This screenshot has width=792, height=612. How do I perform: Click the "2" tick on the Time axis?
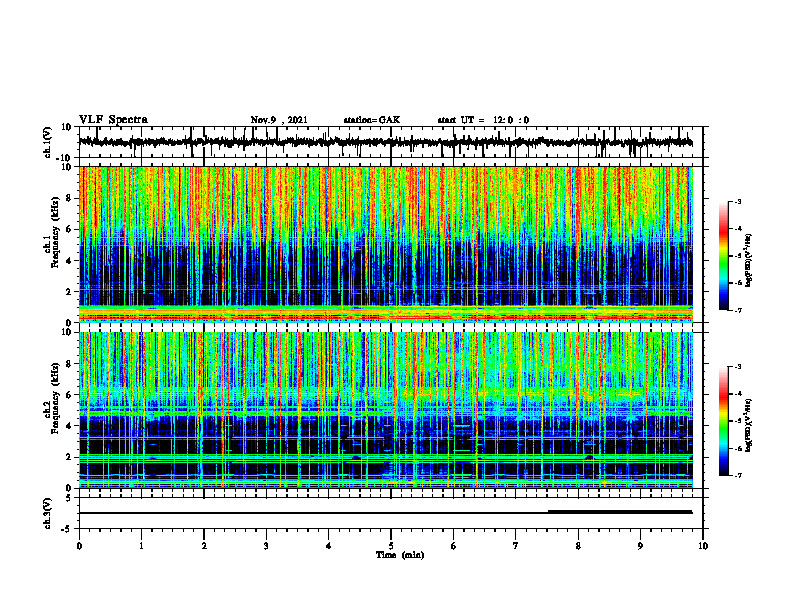(x=204, y=546)
